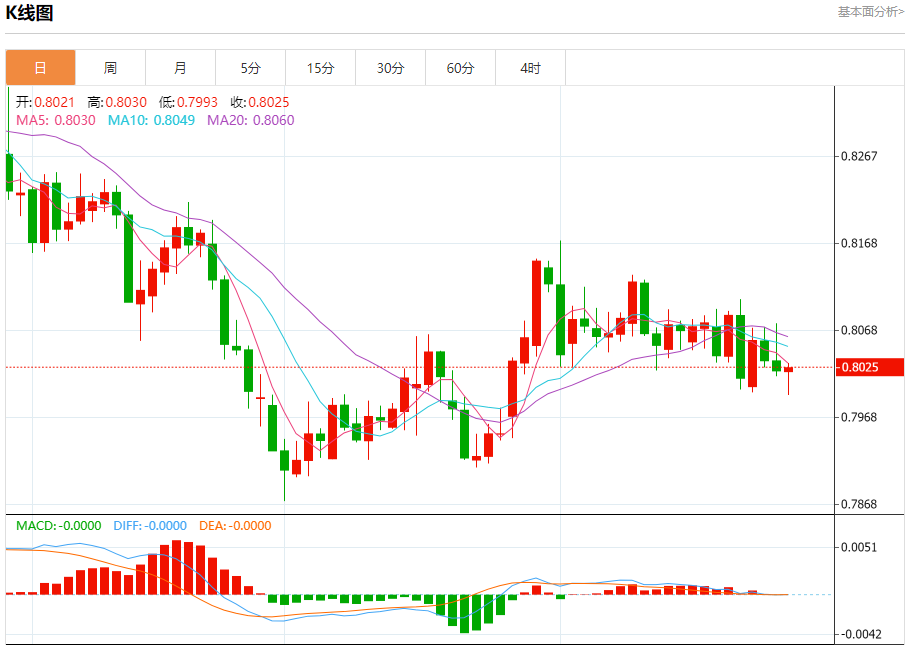Image resolution: width=911 pixels, height=645 pixels.
Task: Click the DEA: -0.0000 label
Action: pyautogui.click(x=235, y=526)
